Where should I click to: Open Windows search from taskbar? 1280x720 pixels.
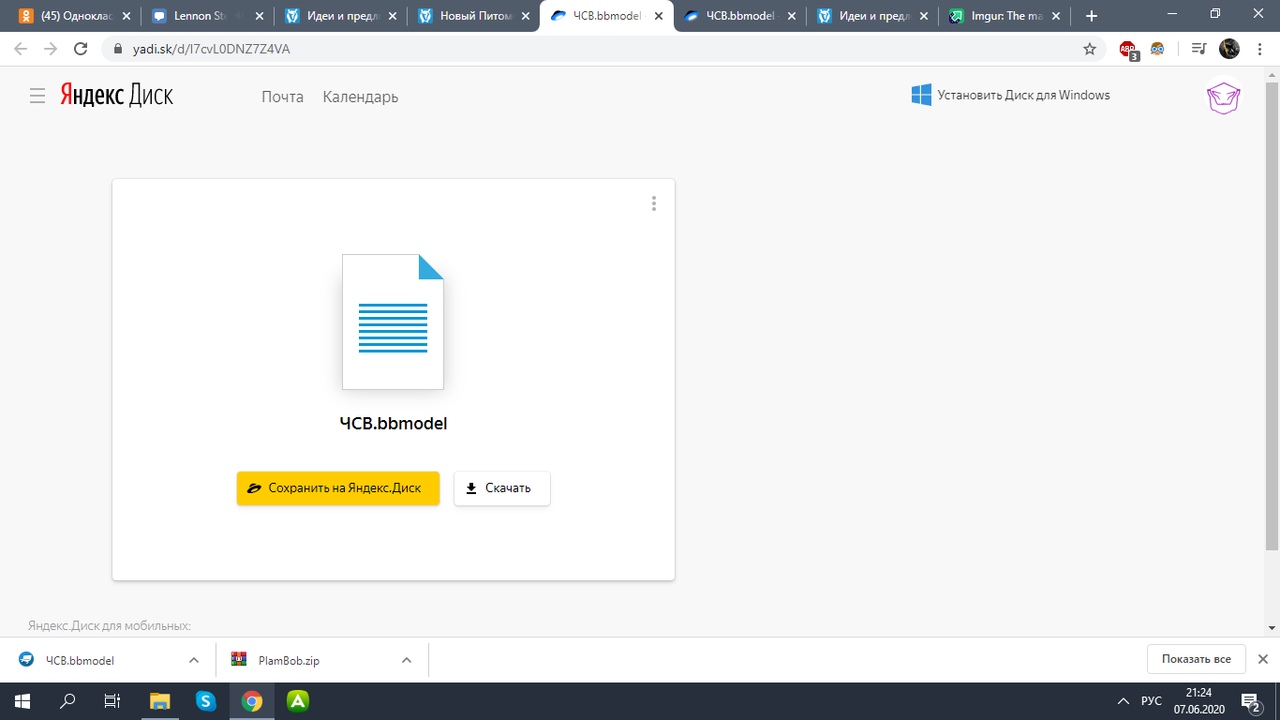(68, 701)
